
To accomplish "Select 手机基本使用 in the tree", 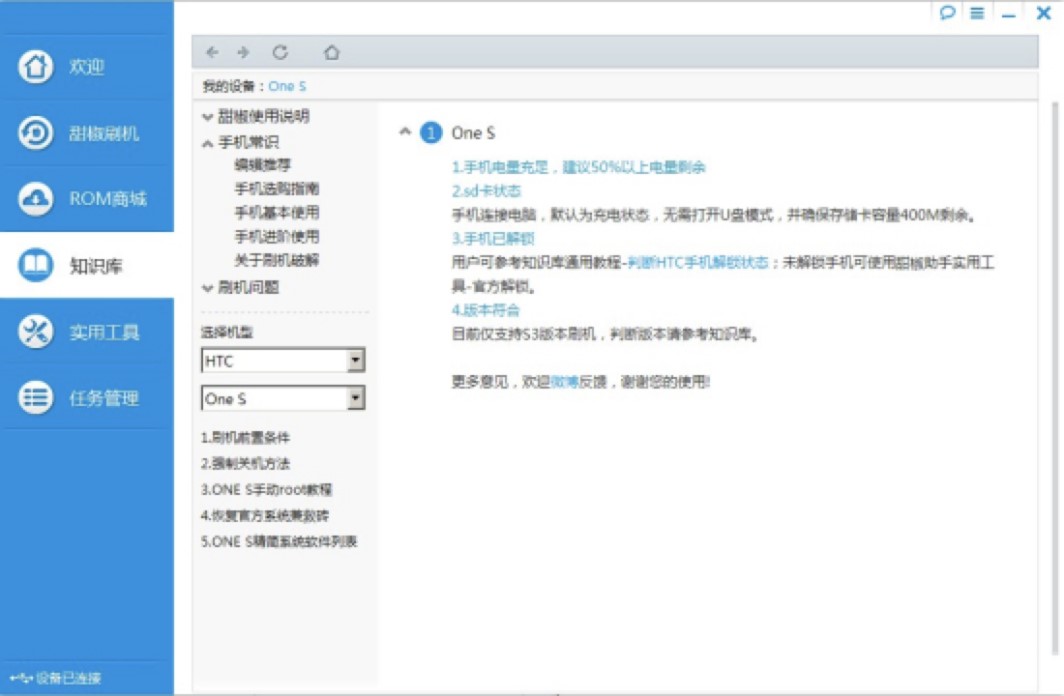I will point(277,212).
